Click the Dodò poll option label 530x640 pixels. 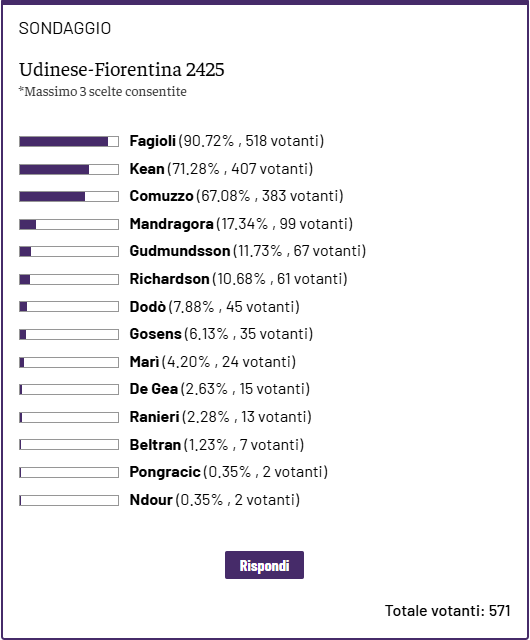(214, 307)
